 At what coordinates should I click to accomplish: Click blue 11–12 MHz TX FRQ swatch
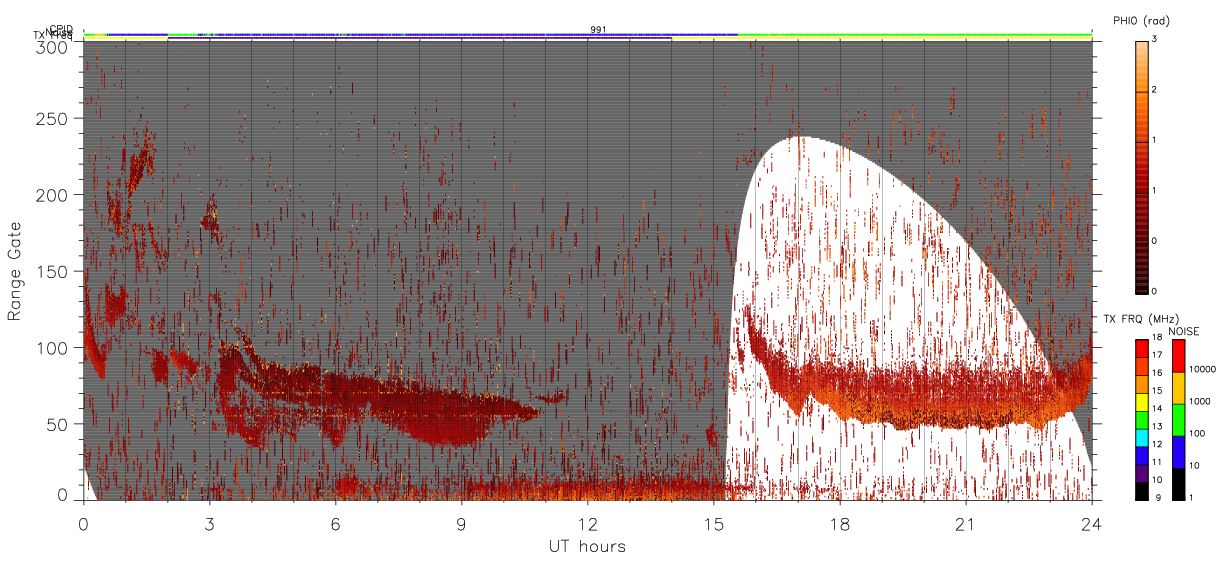1142,455
